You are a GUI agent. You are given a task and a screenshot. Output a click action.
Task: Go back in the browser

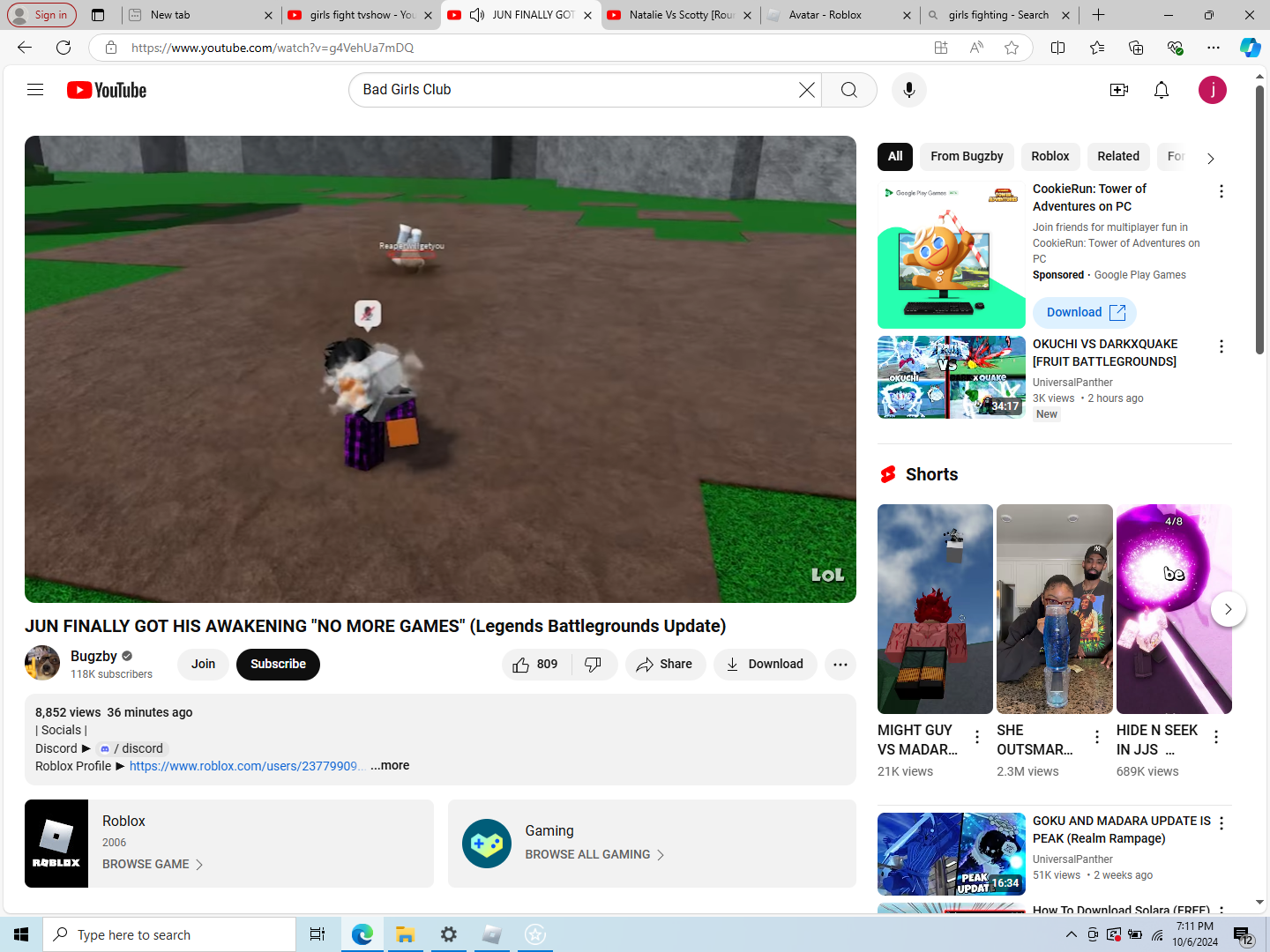point(25,48)
